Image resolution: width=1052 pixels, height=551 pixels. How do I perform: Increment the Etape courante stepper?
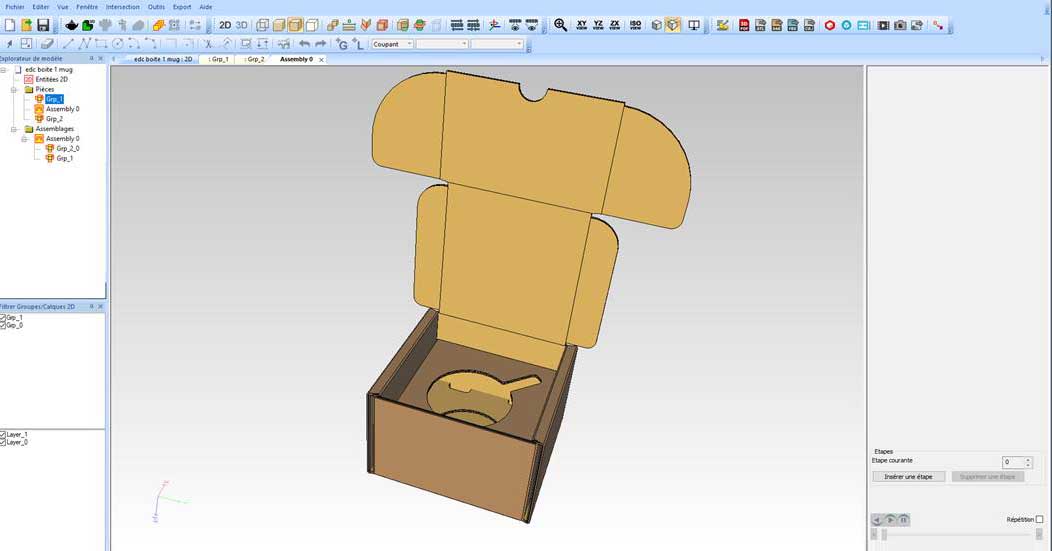pyautogui.click(x=1028, y=459)
